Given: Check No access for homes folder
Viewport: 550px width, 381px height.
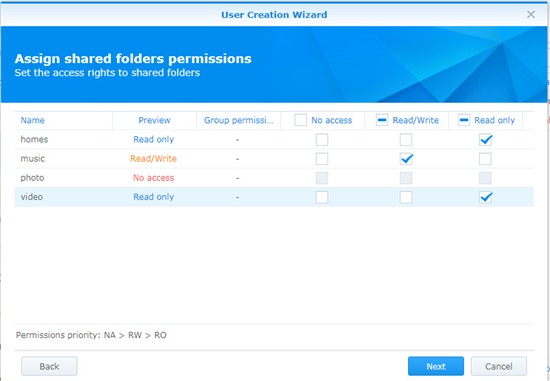Looking at the screenshot, I should pos(322,140).
